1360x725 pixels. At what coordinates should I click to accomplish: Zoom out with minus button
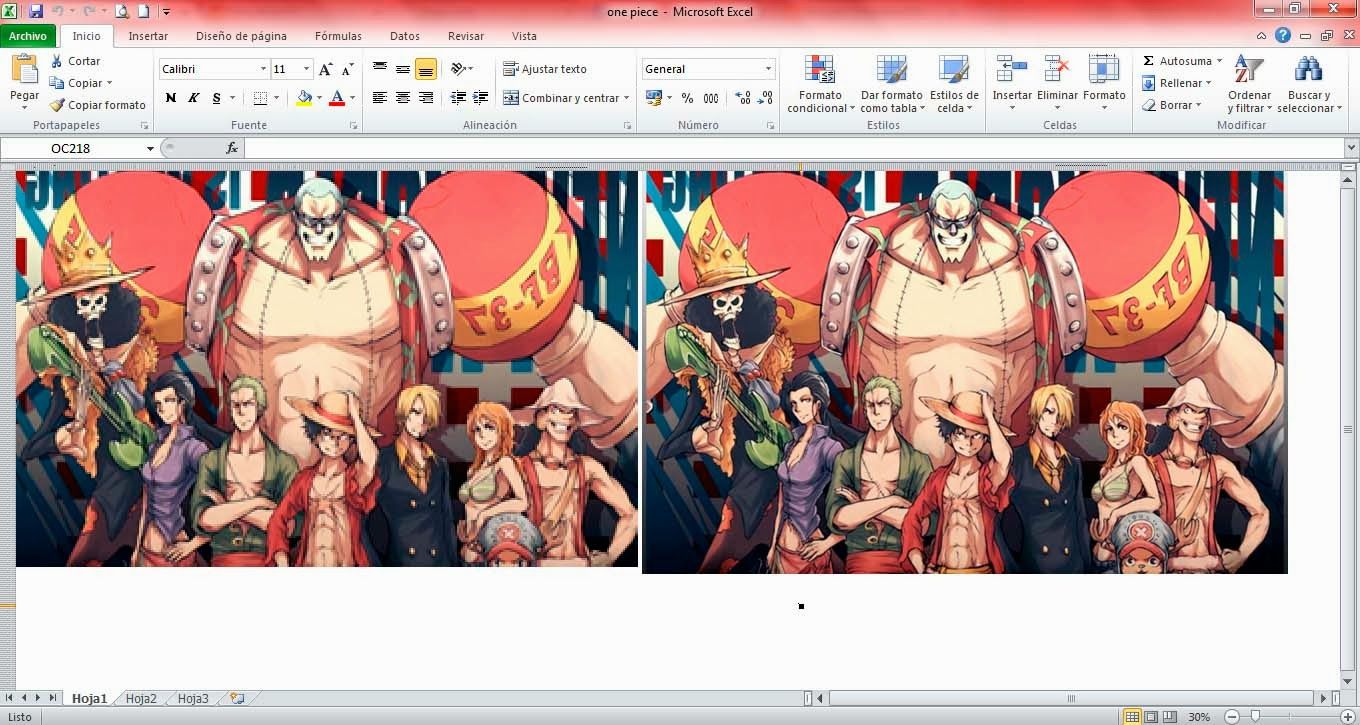1232,717
